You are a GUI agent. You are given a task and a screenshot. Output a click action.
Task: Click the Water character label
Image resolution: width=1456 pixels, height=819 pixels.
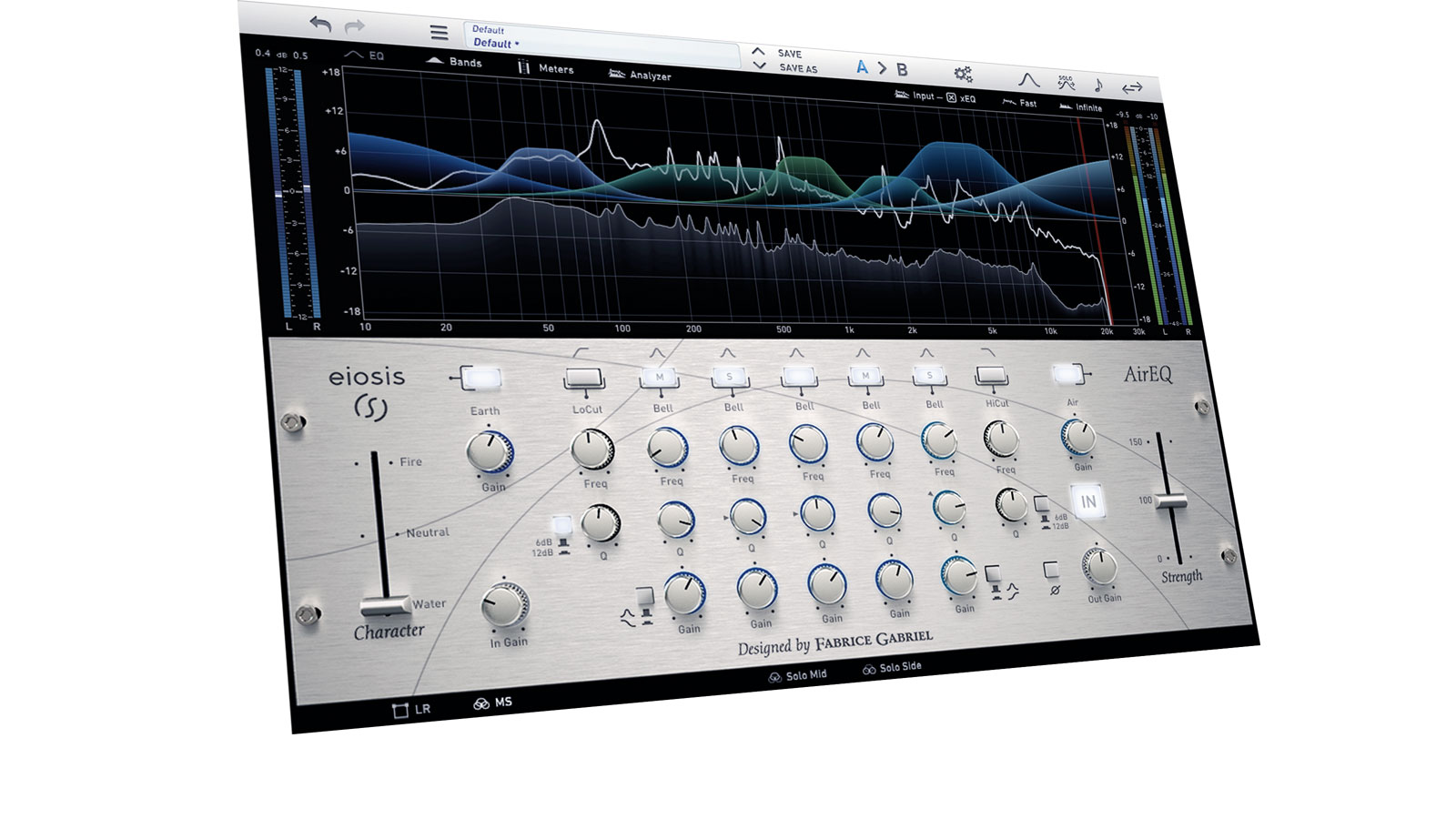pos(429,604)
